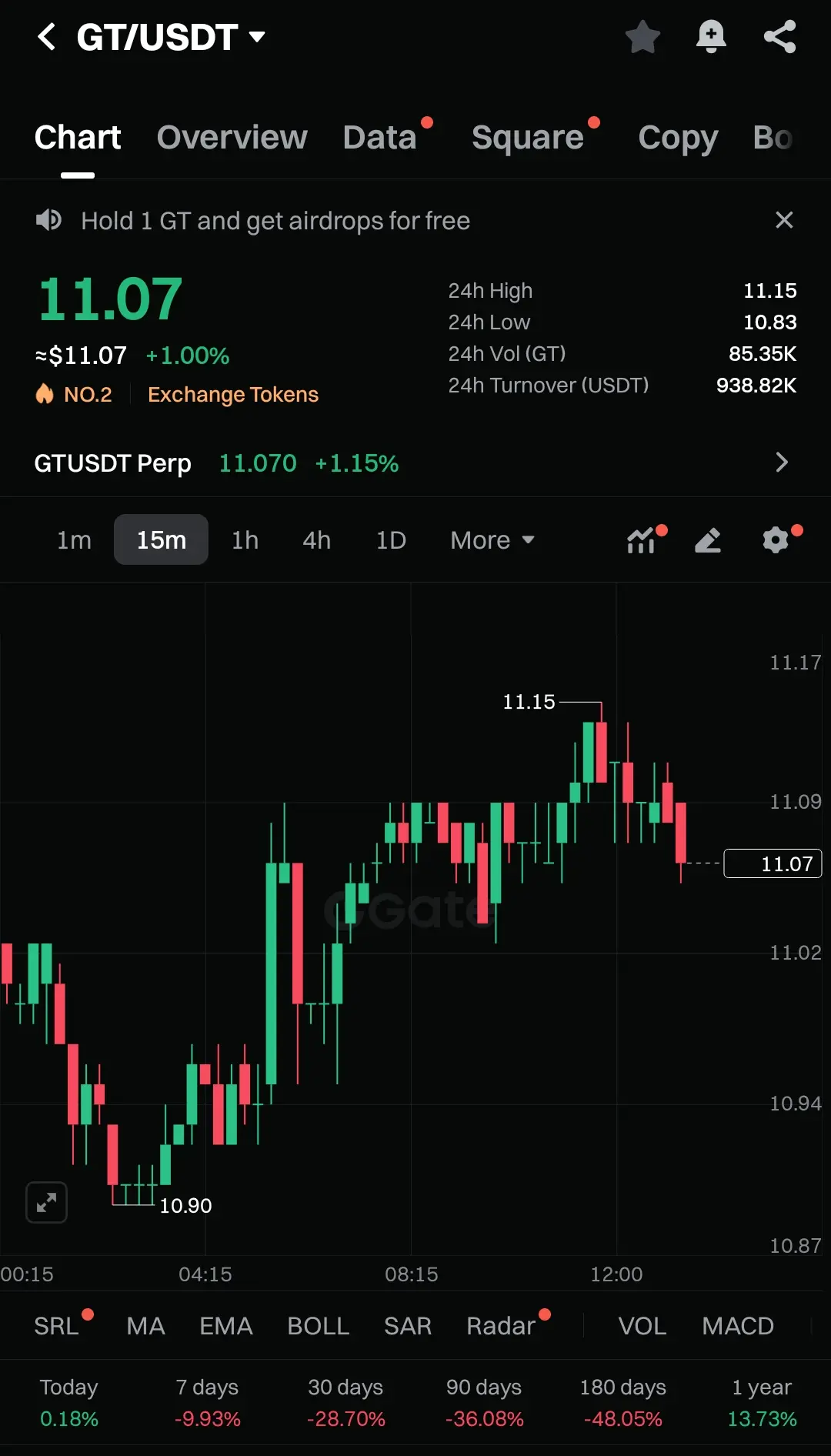Show the MACD sub-indicator
This screenshot has height=1456, width=831.
click(x=738, y=1326)
